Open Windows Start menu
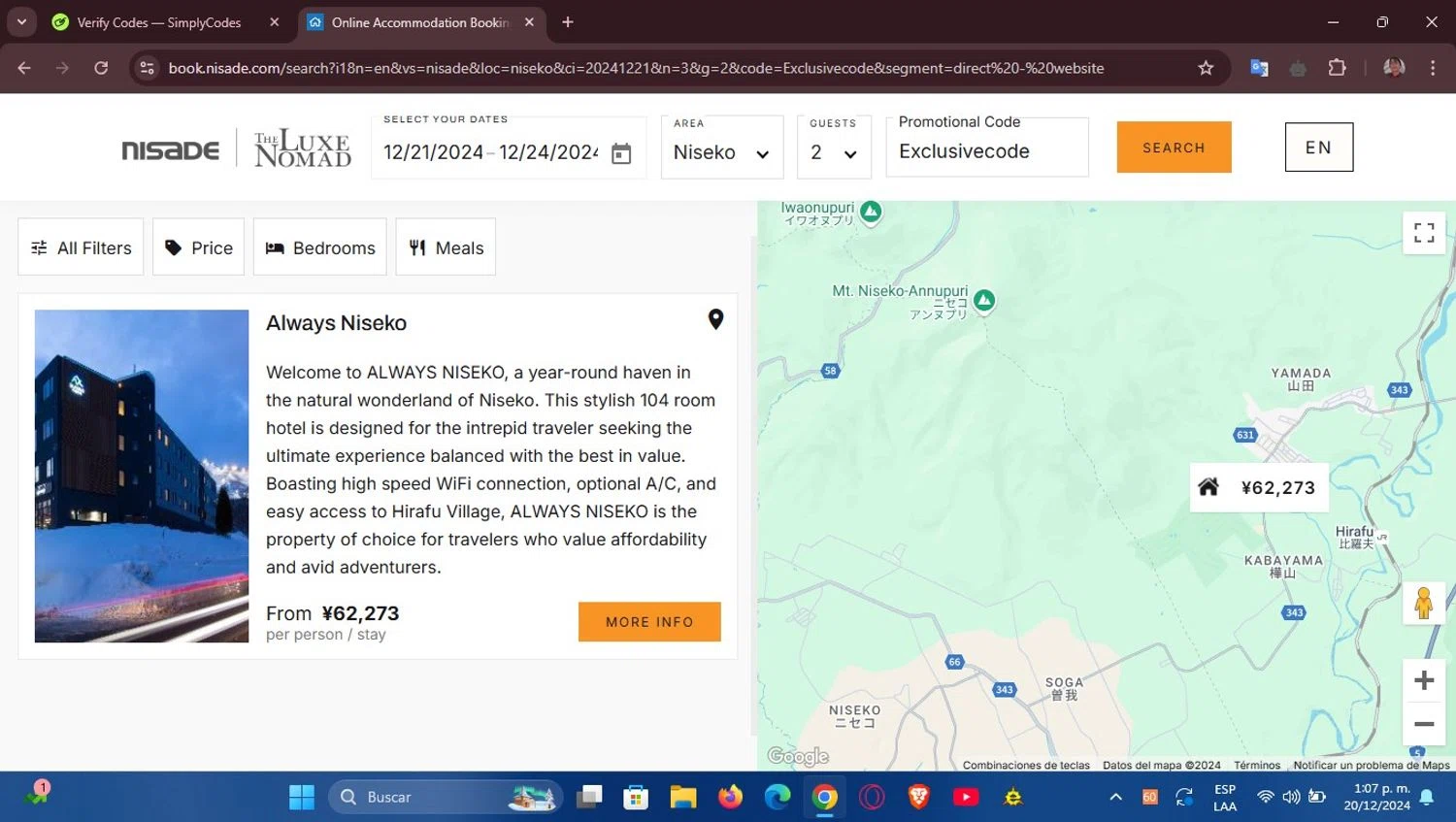Viewport: 1456px width, 822px height. pos(302,797)
